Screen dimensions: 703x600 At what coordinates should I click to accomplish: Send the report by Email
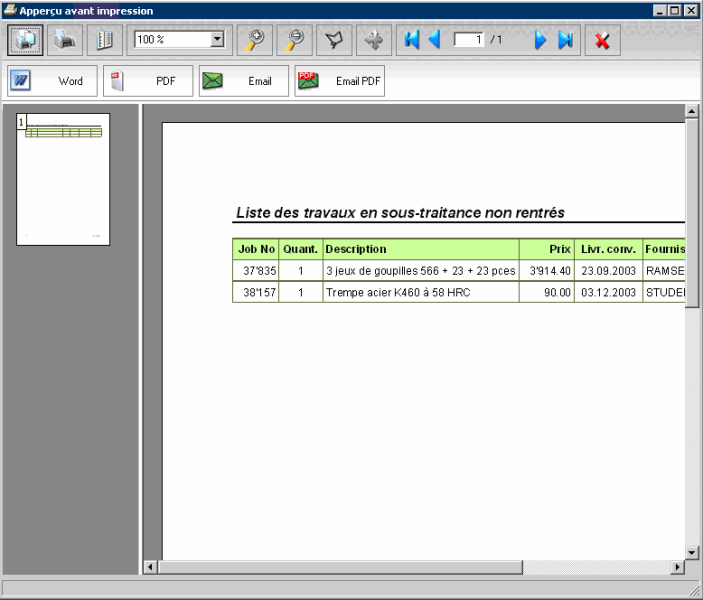pyautogui.click(x=244, y=81)
